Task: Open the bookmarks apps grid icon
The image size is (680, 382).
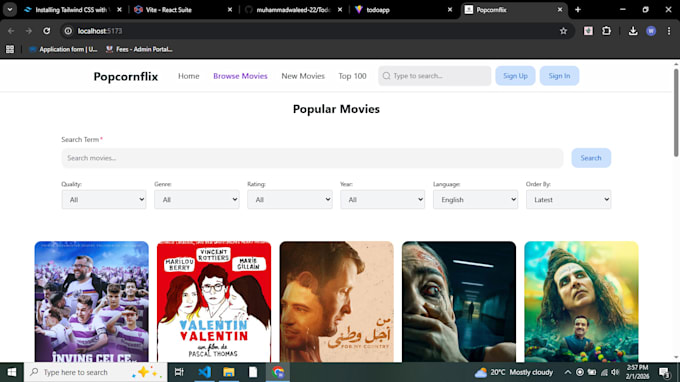Action: point(10,49)
